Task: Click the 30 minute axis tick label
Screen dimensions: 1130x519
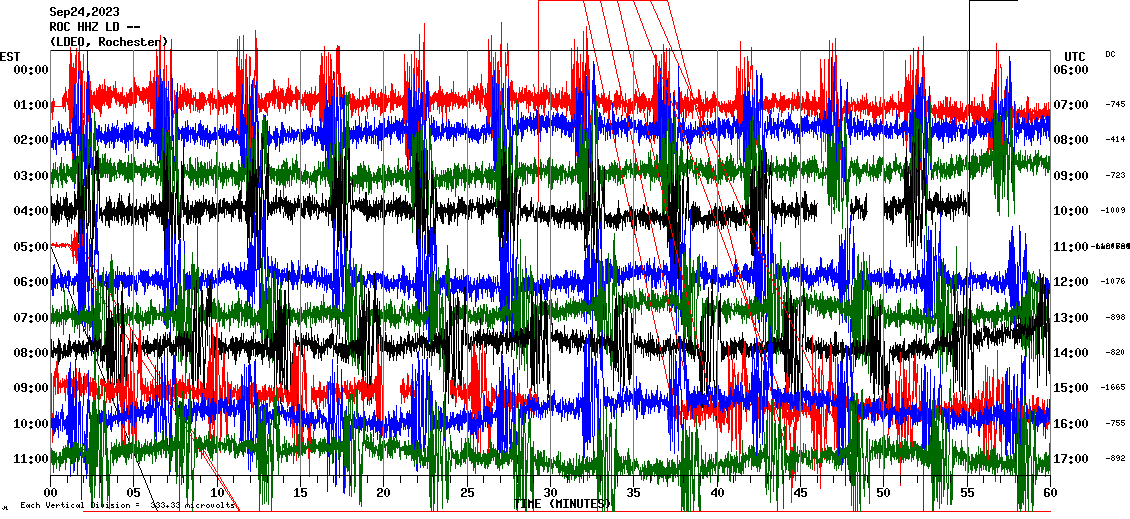Action: (x=550, y=493)
